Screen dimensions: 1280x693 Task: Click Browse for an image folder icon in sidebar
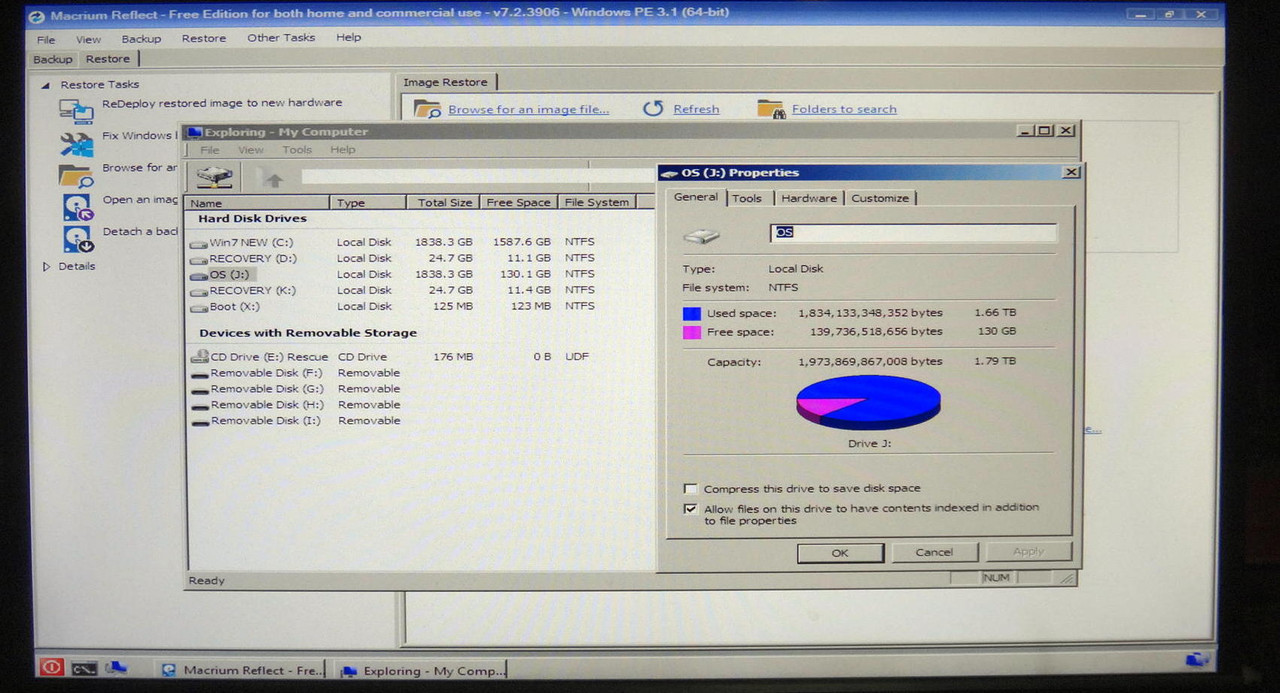(76, 175)
